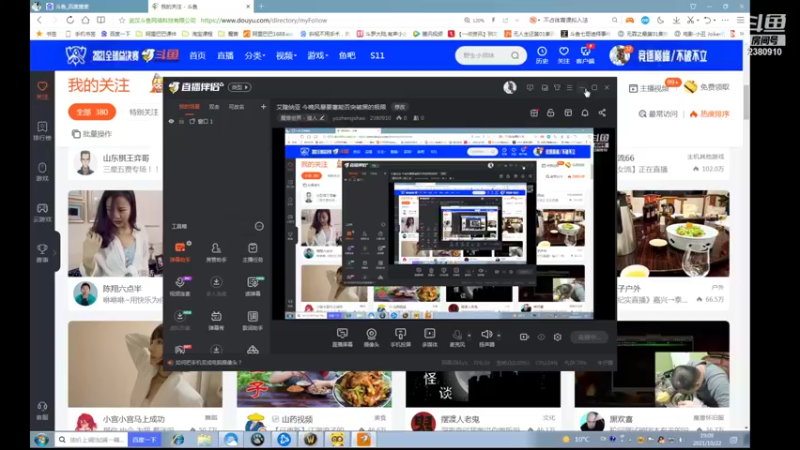Open the microphone device dropdown arrow
The width and height of the screenshot is (800, 450).
pyautogui.click(x=469, y=335)
